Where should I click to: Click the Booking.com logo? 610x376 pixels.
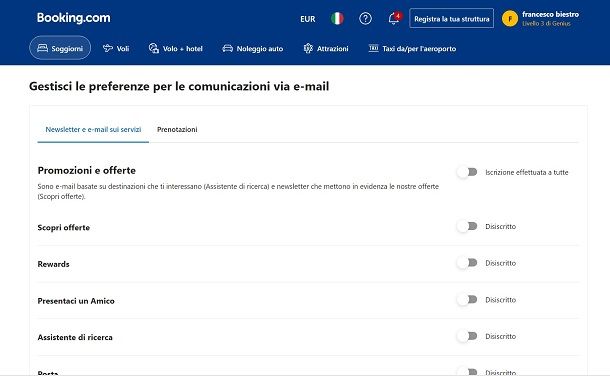tap(74, 18)
